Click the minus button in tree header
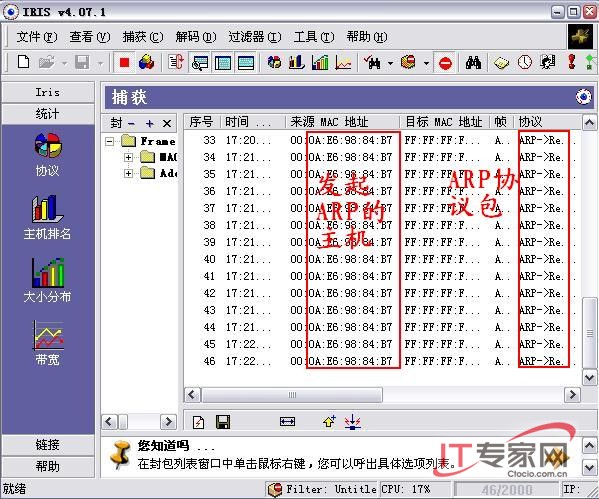 click(x=131, y=123)
